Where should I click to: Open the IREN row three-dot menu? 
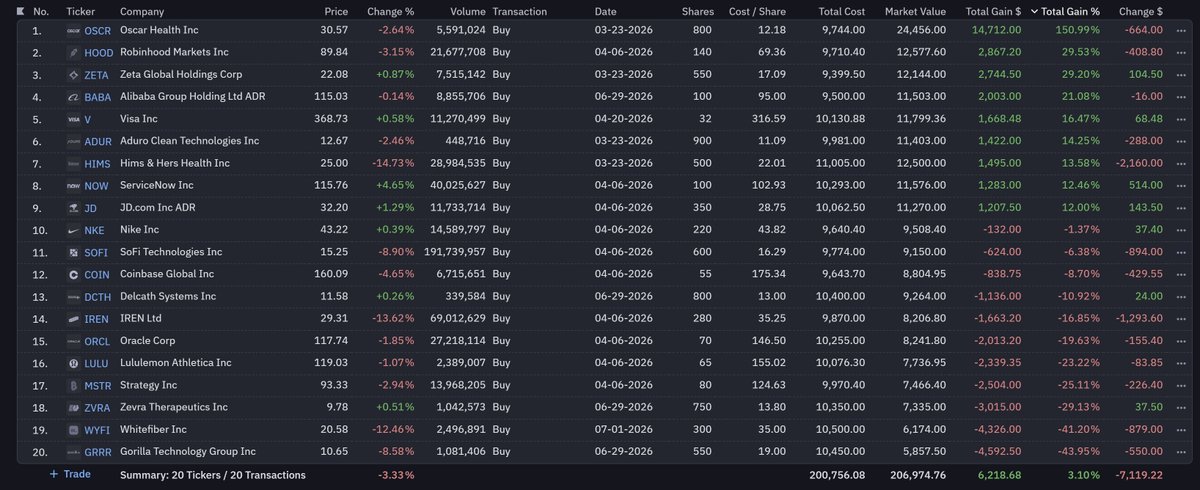coord(1183,319)
